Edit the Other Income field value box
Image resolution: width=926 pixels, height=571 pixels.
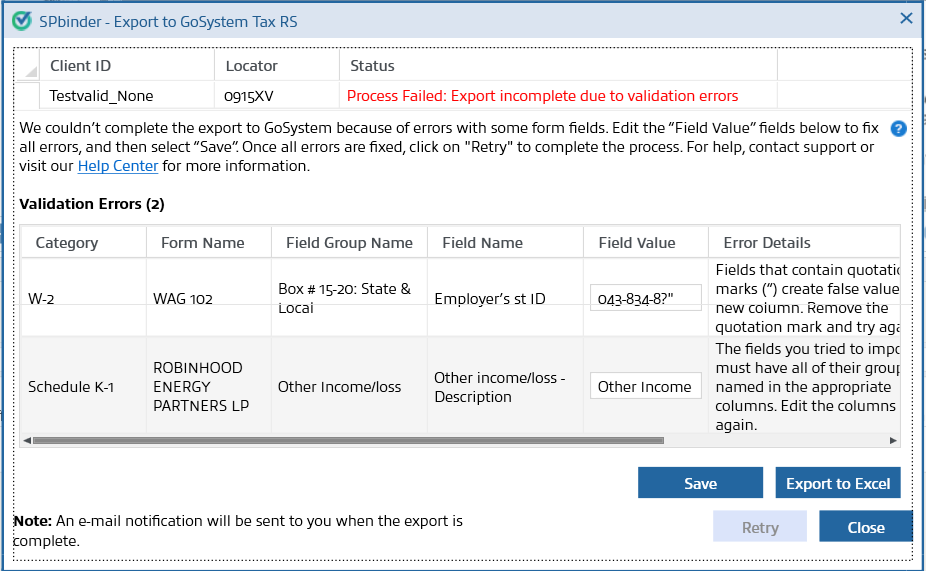pos(645,386)
